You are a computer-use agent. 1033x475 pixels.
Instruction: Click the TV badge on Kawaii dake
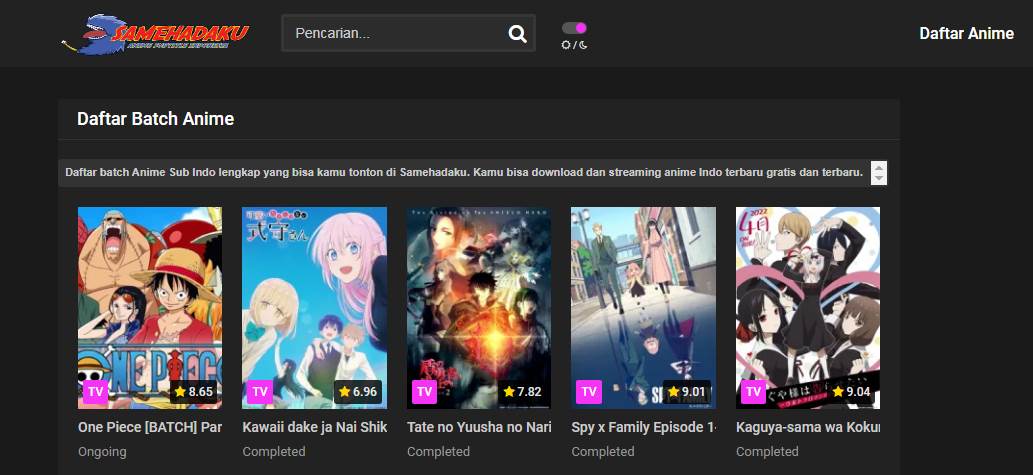coord(260,391)
